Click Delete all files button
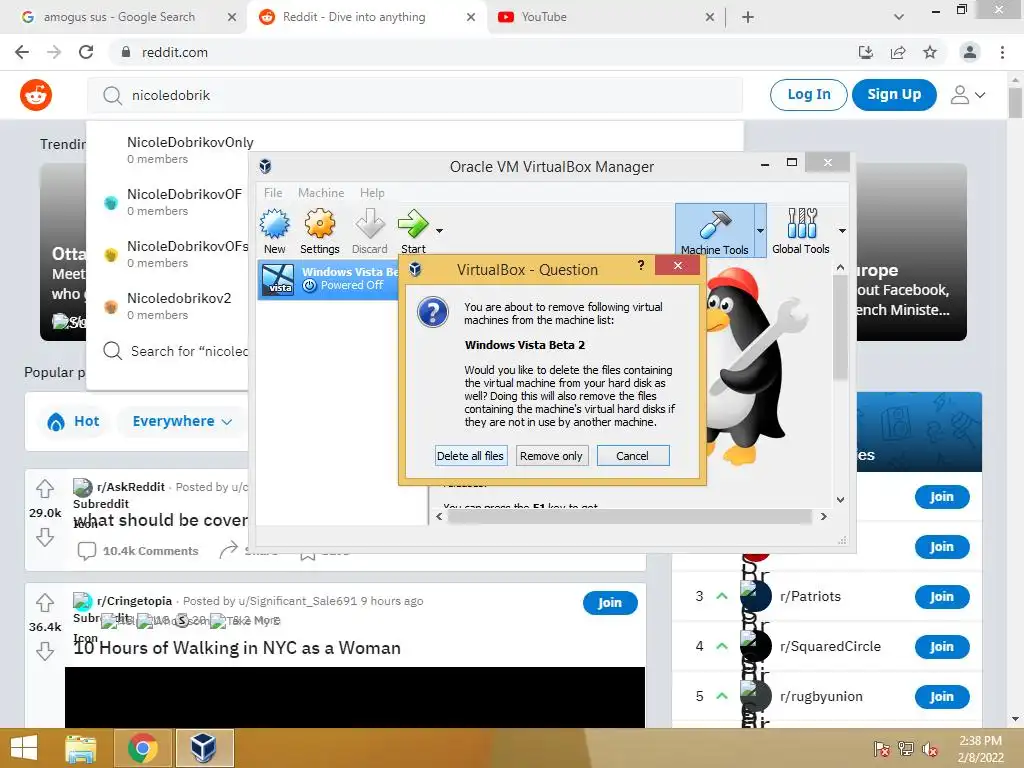The width and height of the screenshot is (1024, 768). click(470, 456)
